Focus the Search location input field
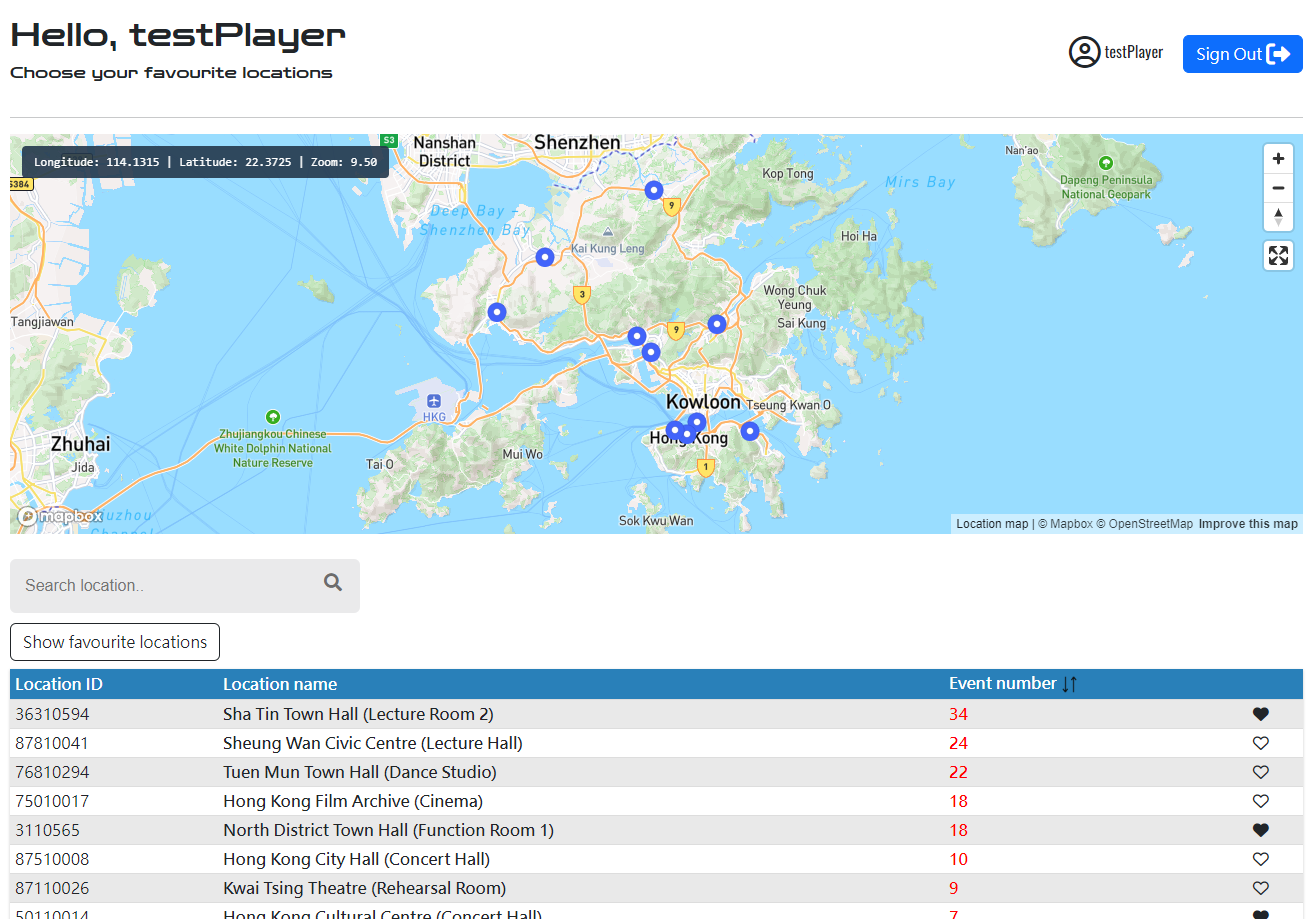 point(165,585)
